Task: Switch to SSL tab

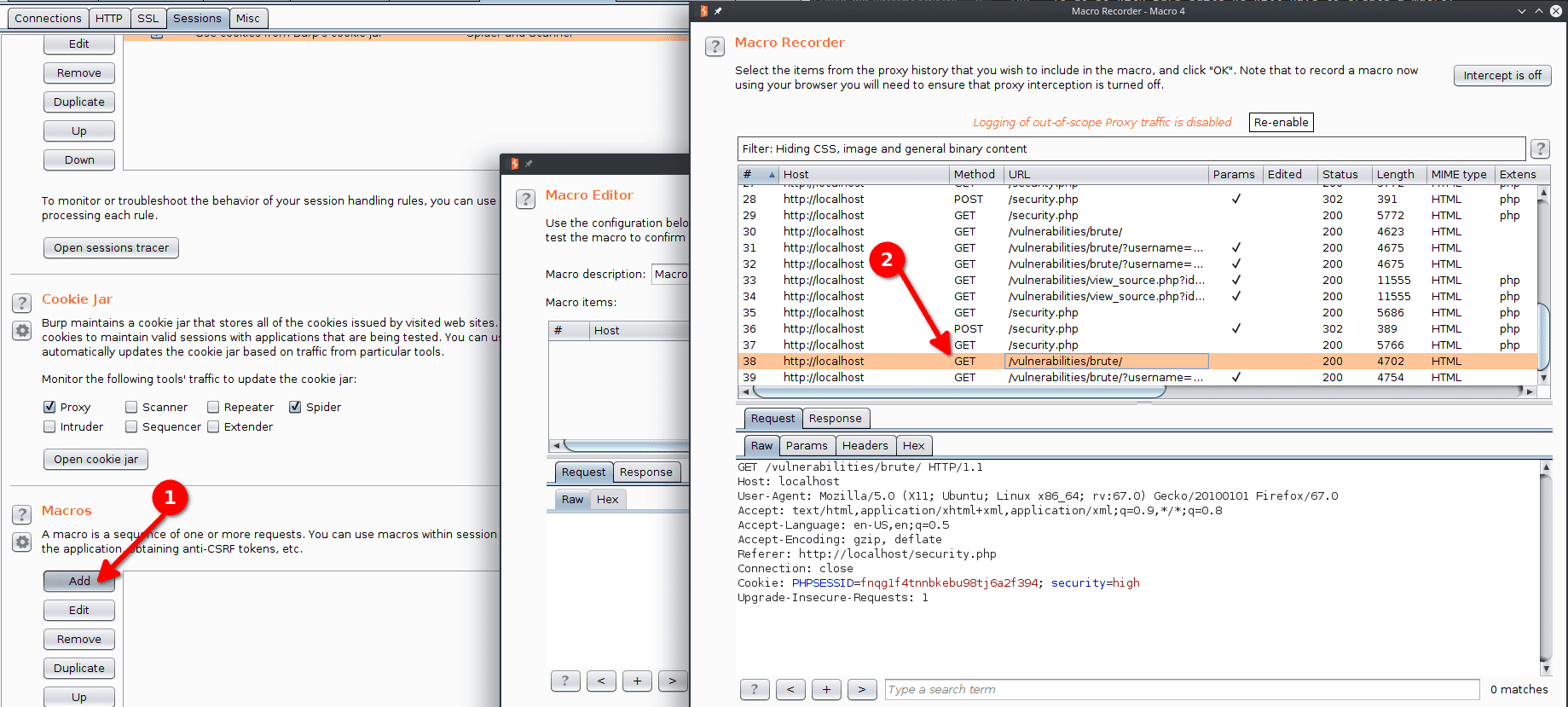Action: point(148,18)
